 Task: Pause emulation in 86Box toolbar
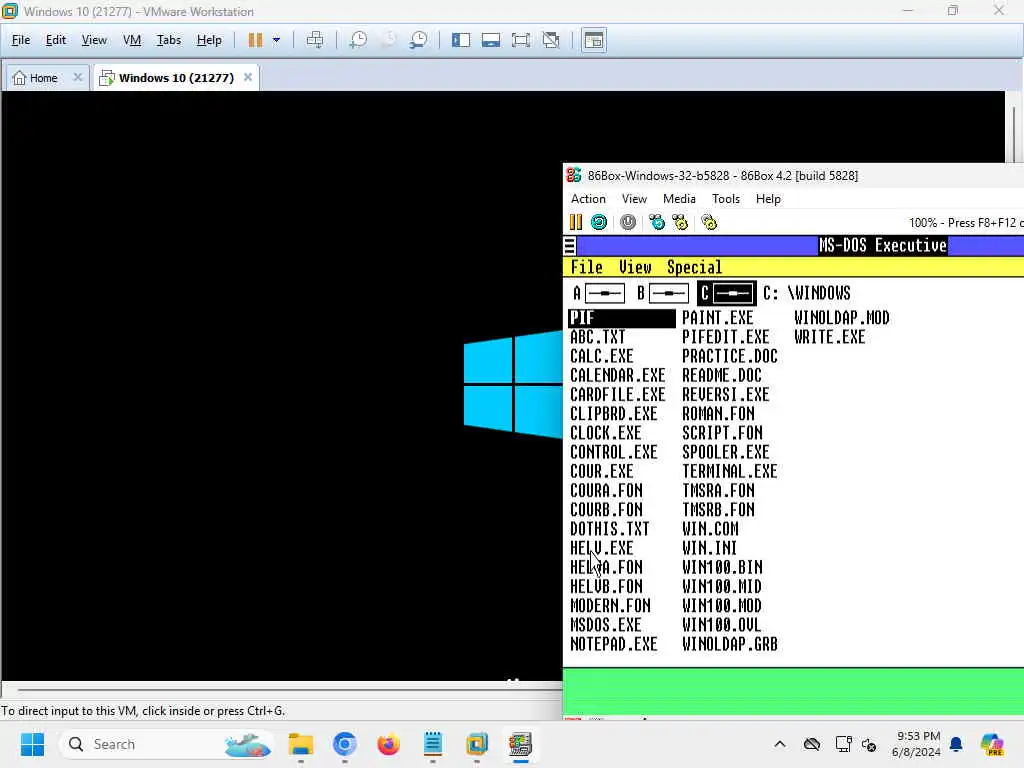(575, 222)
